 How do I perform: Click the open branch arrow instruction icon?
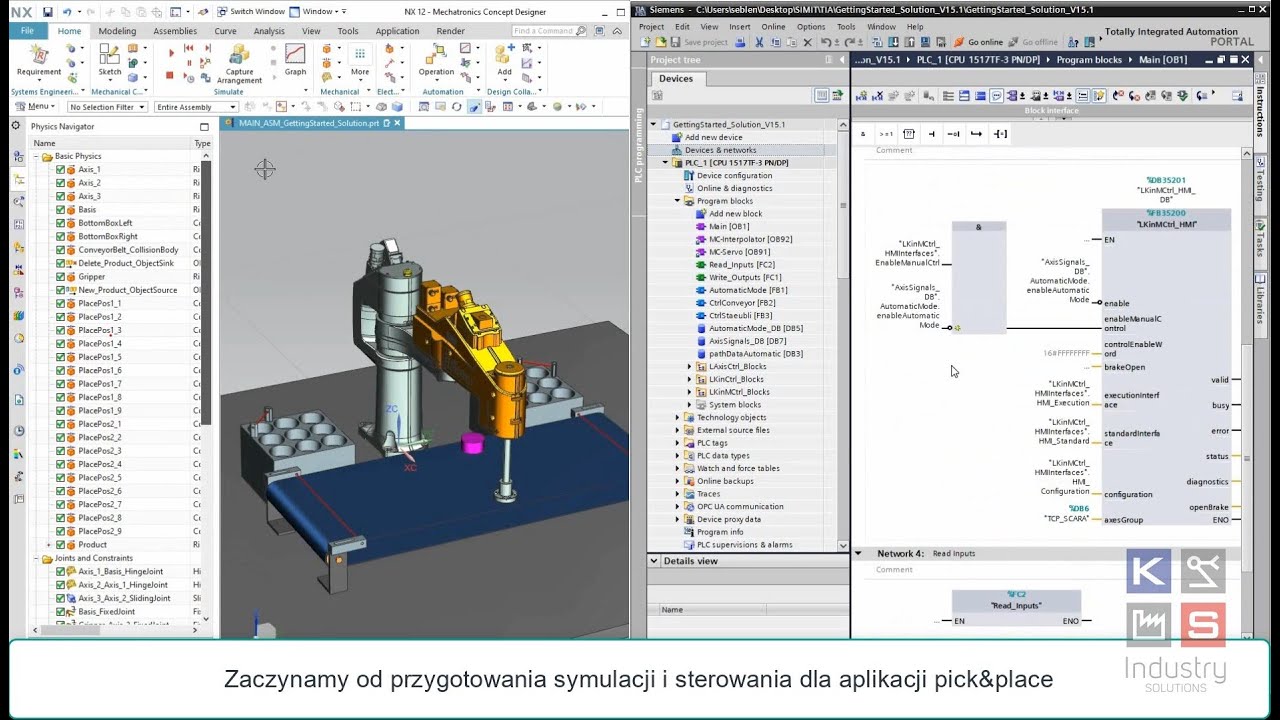[x=976, y=133]
